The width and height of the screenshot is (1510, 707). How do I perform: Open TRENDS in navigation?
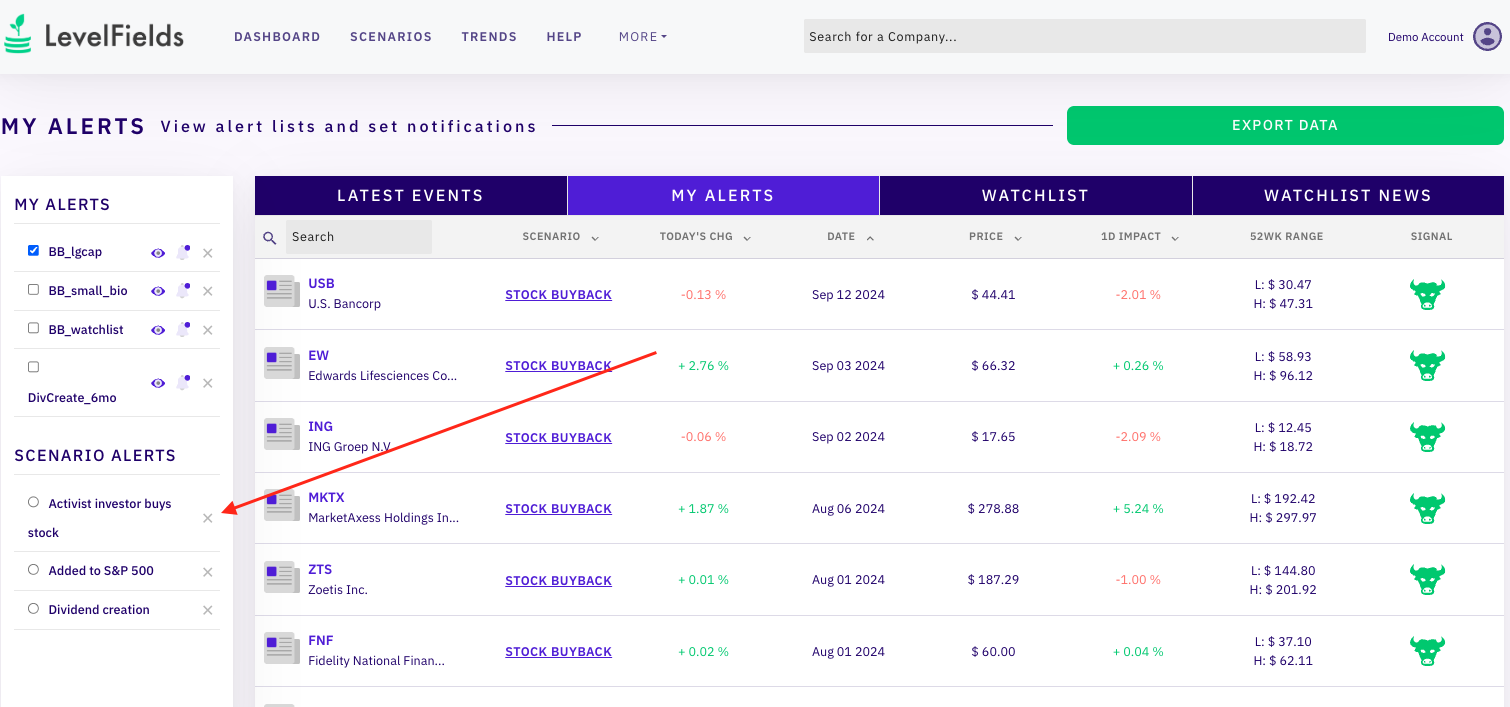[489, 37]
